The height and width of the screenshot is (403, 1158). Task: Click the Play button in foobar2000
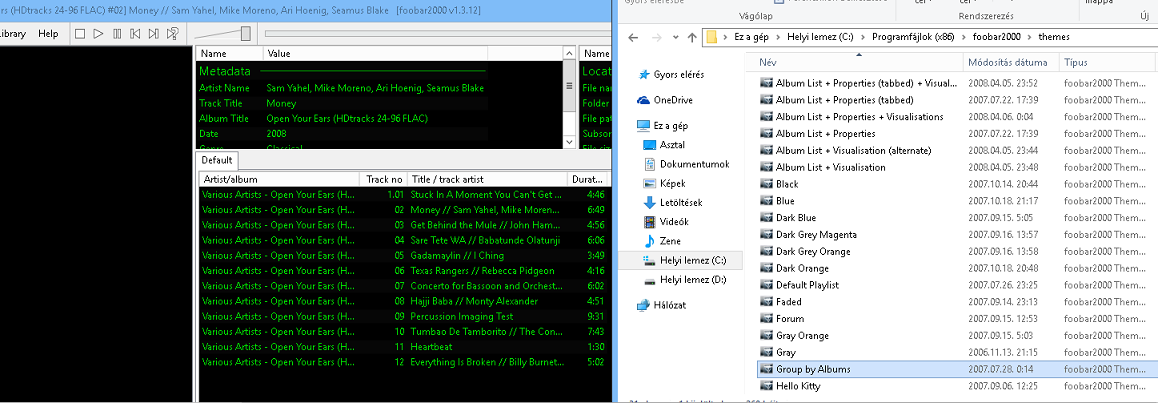[x=99, y=34]
